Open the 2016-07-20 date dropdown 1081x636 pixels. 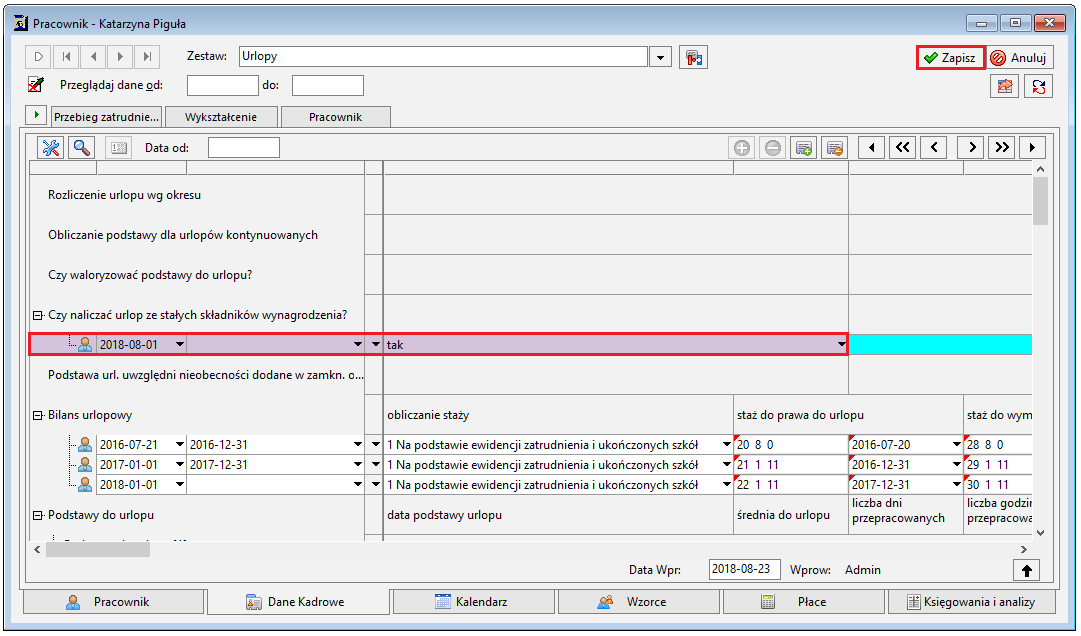coord(956,444)
